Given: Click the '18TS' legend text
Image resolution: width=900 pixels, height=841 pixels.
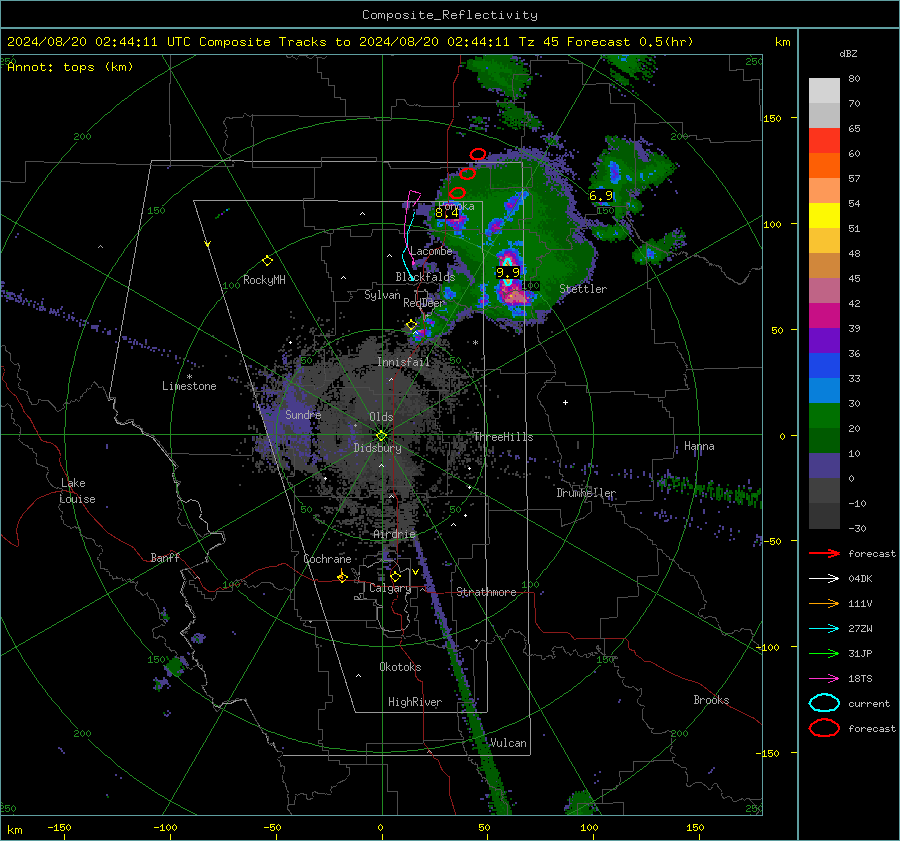Looking at the screenshot, I should pos(860,679).
